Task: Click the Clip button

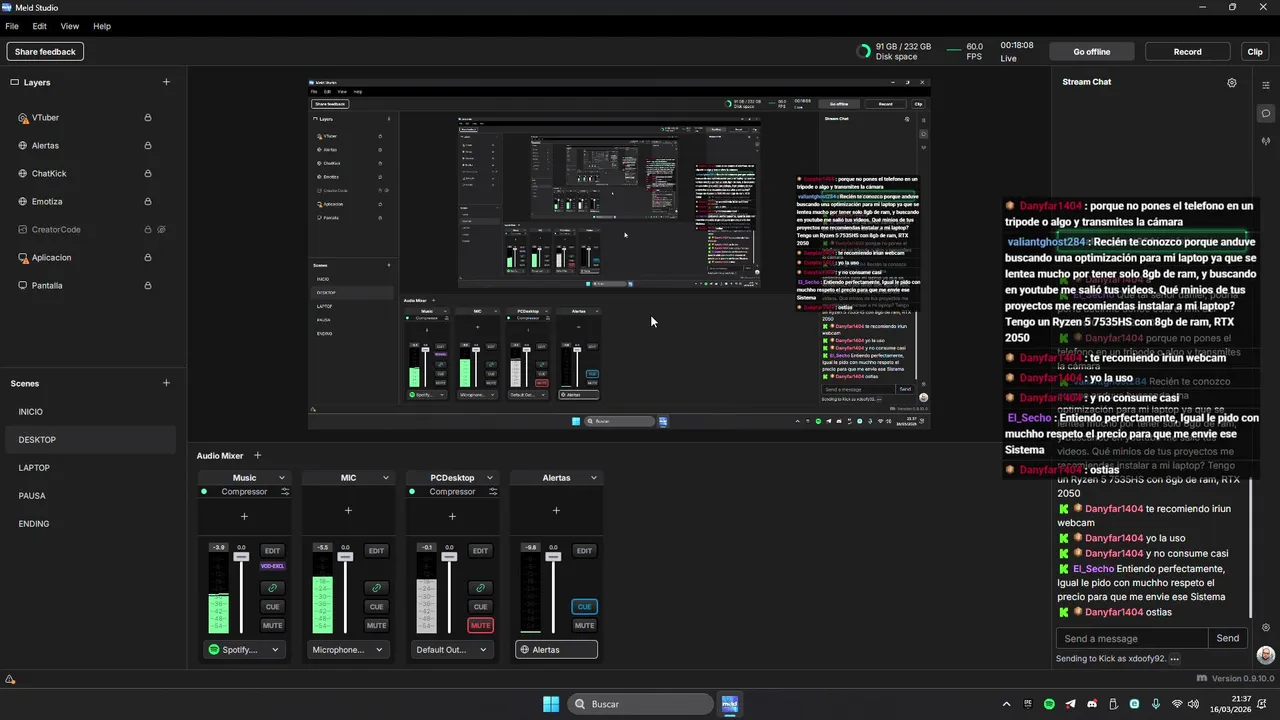Action: pos(1255,51)
